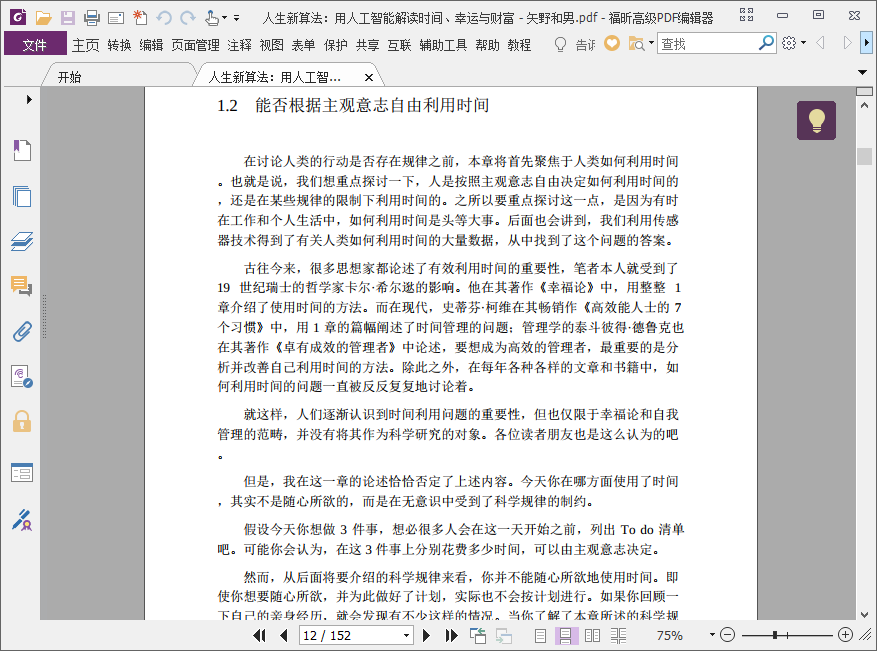The width and height of the screenshot is (877, 651).
Task: Go to the previous page
Action: (x=284, y=635)
